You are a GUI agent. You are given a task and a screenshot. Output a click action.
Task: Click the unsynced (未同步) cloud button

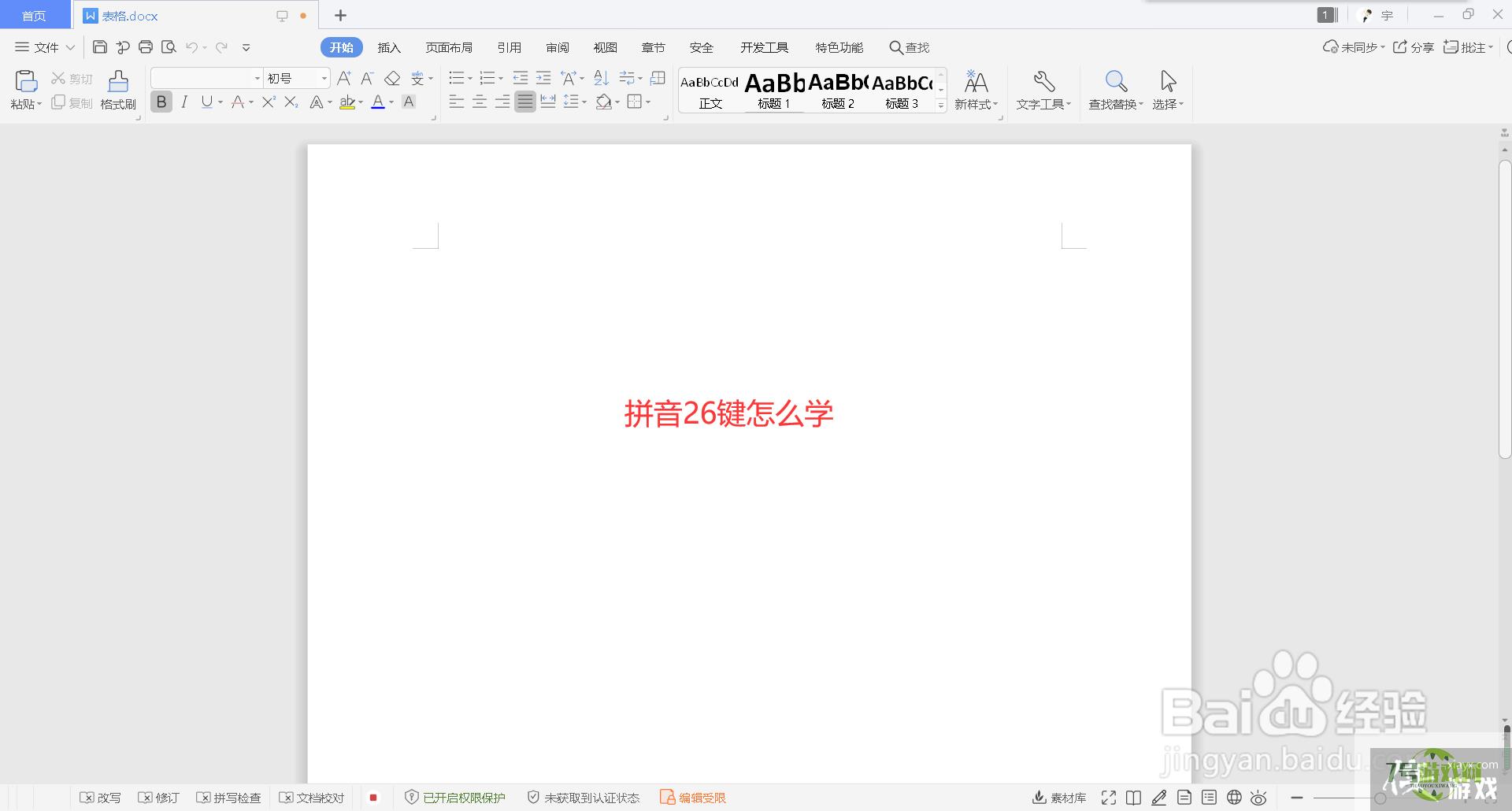click(1354, 47)
